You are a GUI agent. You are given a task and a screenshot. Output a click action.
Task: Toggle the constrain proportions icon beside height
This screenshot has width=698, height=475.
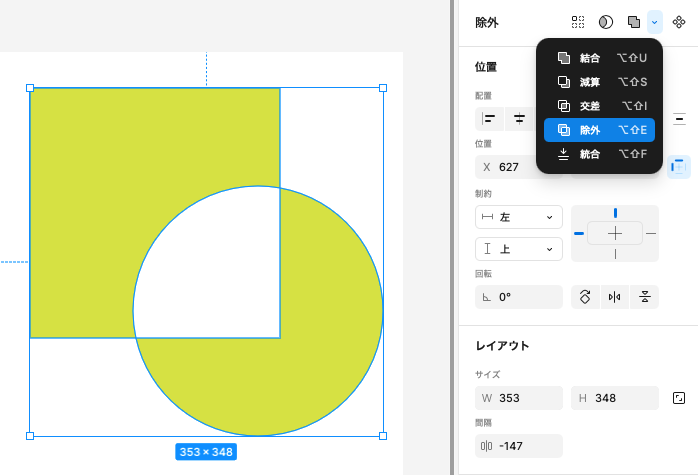[x=679, y=398]
